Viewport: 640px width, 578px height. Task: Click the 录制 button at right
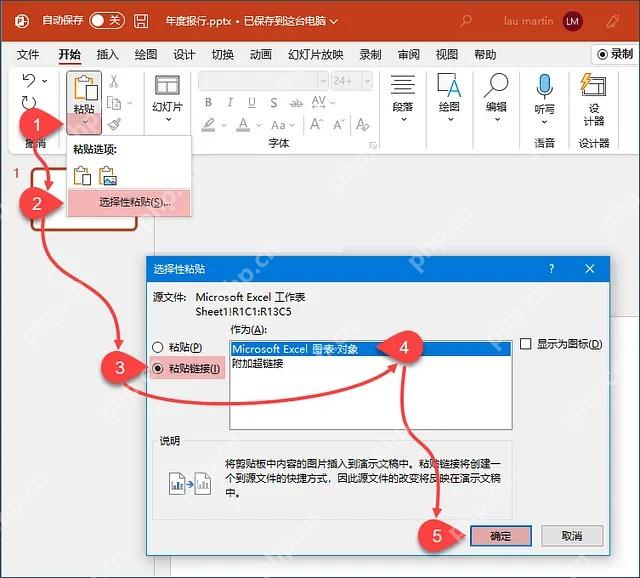tap(615, 54)
